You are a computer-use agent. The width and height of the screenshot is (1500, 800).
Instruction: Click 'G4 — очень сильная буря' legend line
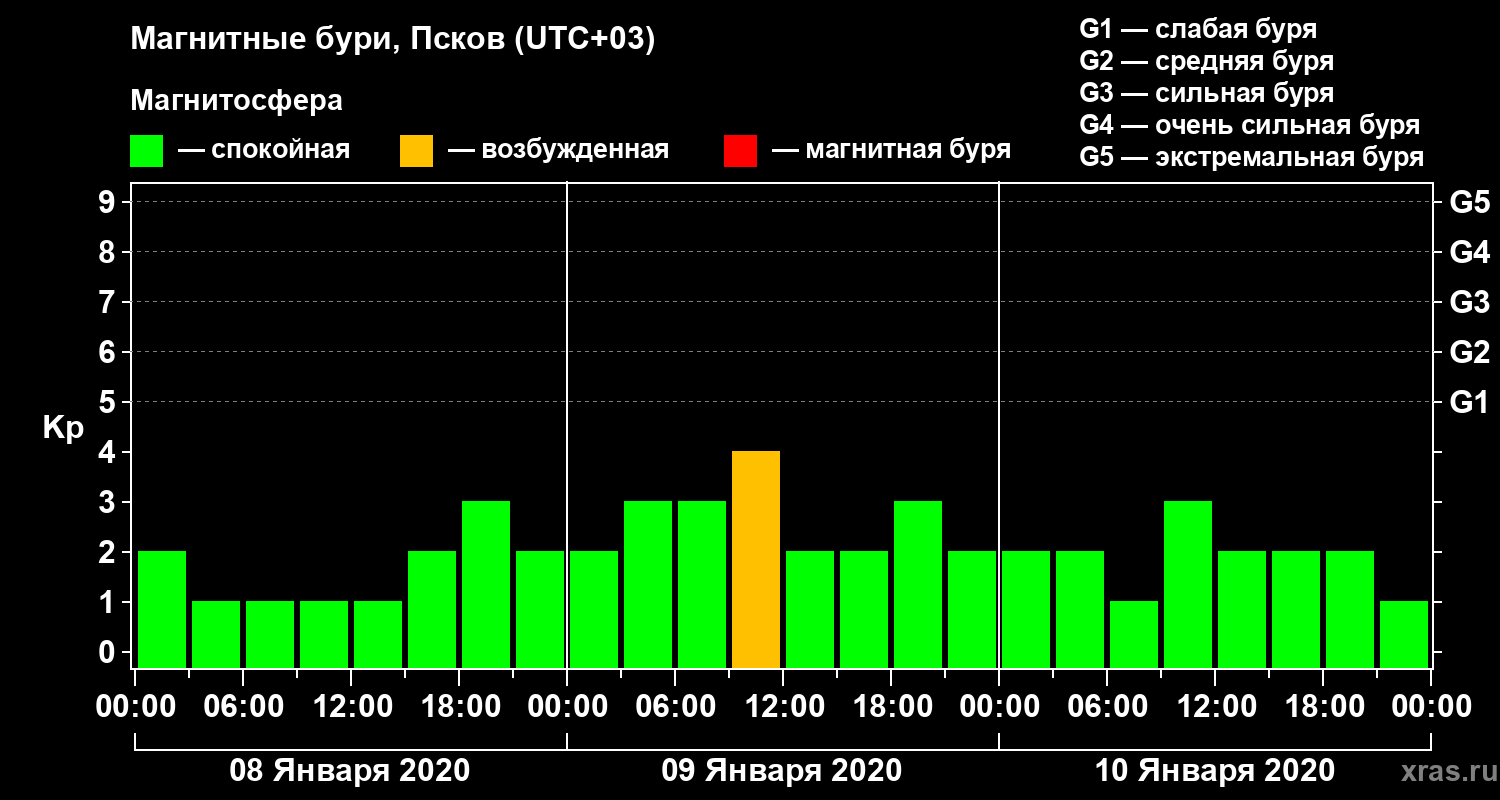pos(1249,125)
